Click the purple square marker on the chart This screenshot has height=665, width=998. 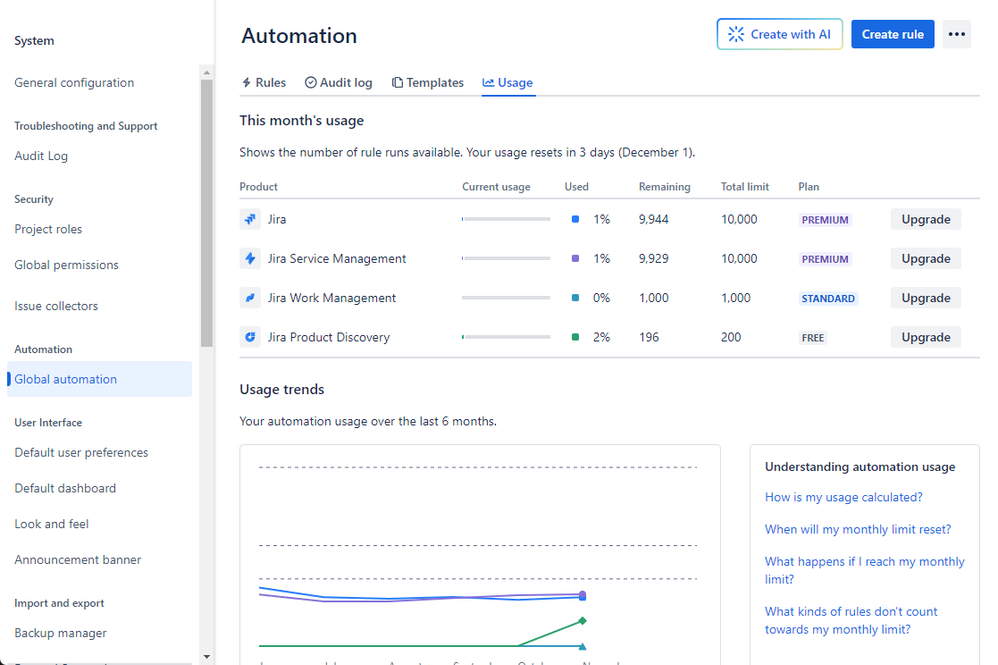(582, 596)
